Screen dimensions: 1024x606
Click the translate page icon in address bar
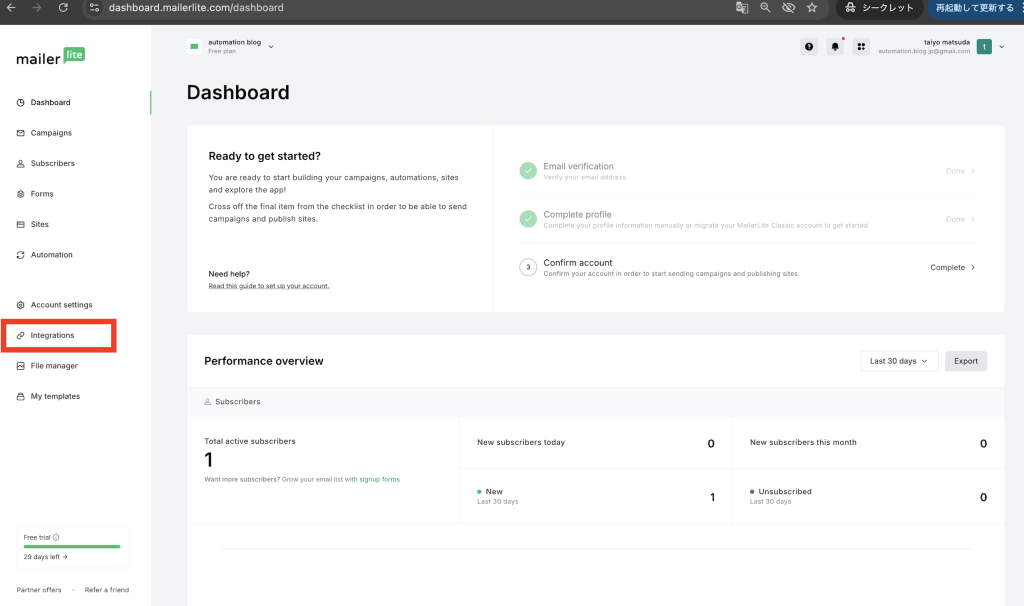click(742, 8)
